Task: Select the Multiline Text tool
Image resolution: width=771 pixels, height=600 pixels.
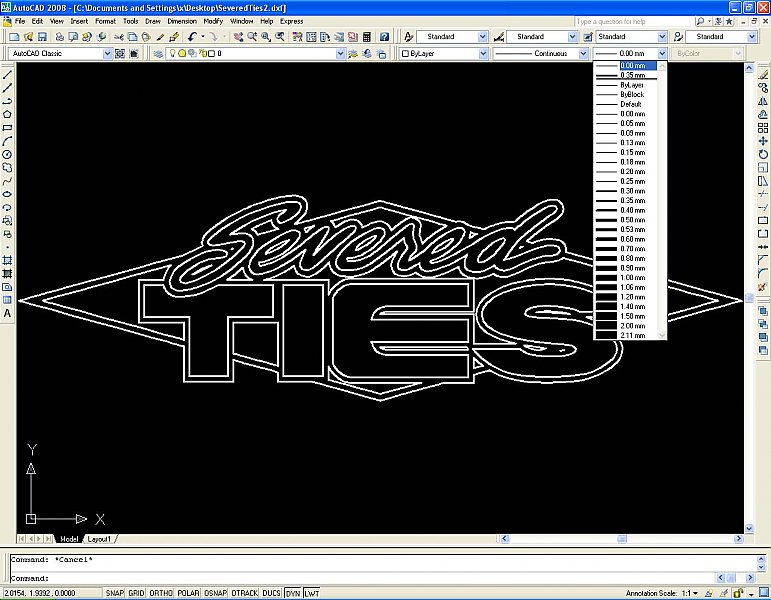Action: pyautogui.click(x=8, y=313)
